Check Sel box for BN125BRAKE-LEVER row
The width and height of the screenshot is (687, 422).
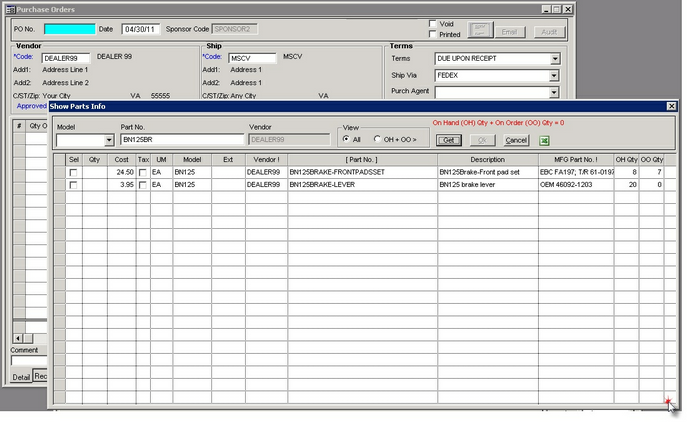click(x=72, y=185)
